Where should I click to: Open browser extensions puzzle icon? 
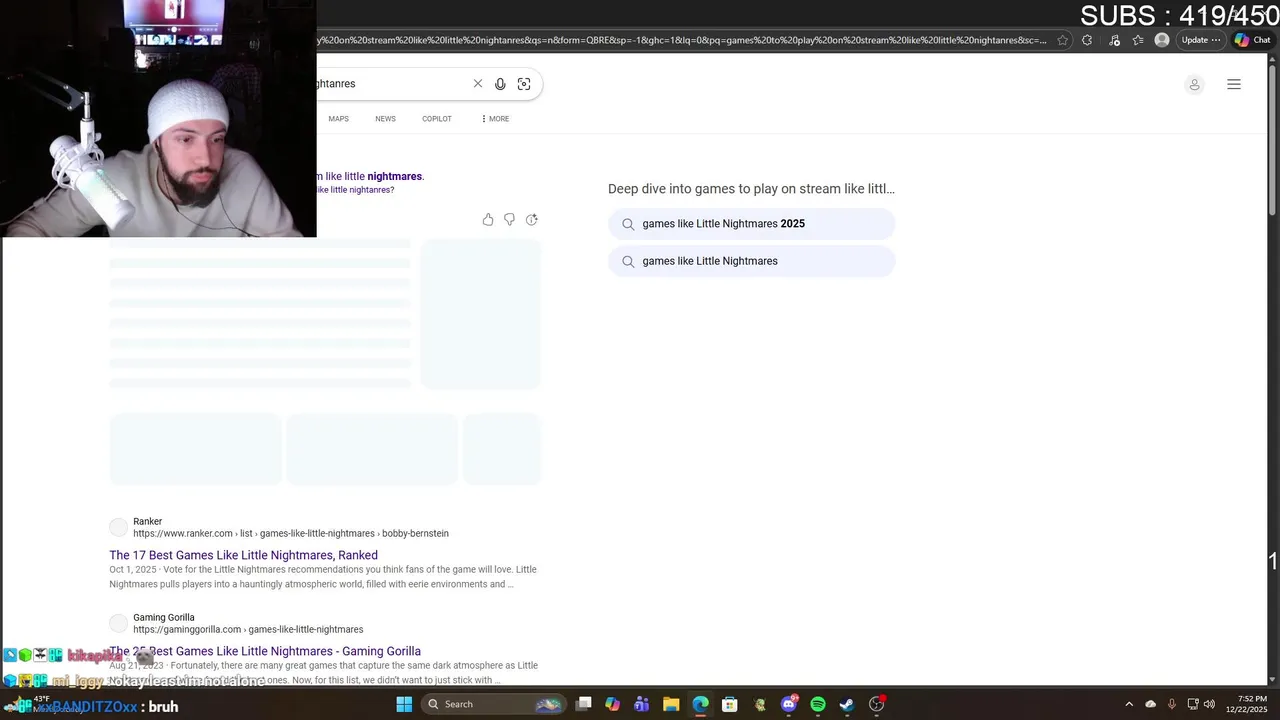(x=1087, y=40)
